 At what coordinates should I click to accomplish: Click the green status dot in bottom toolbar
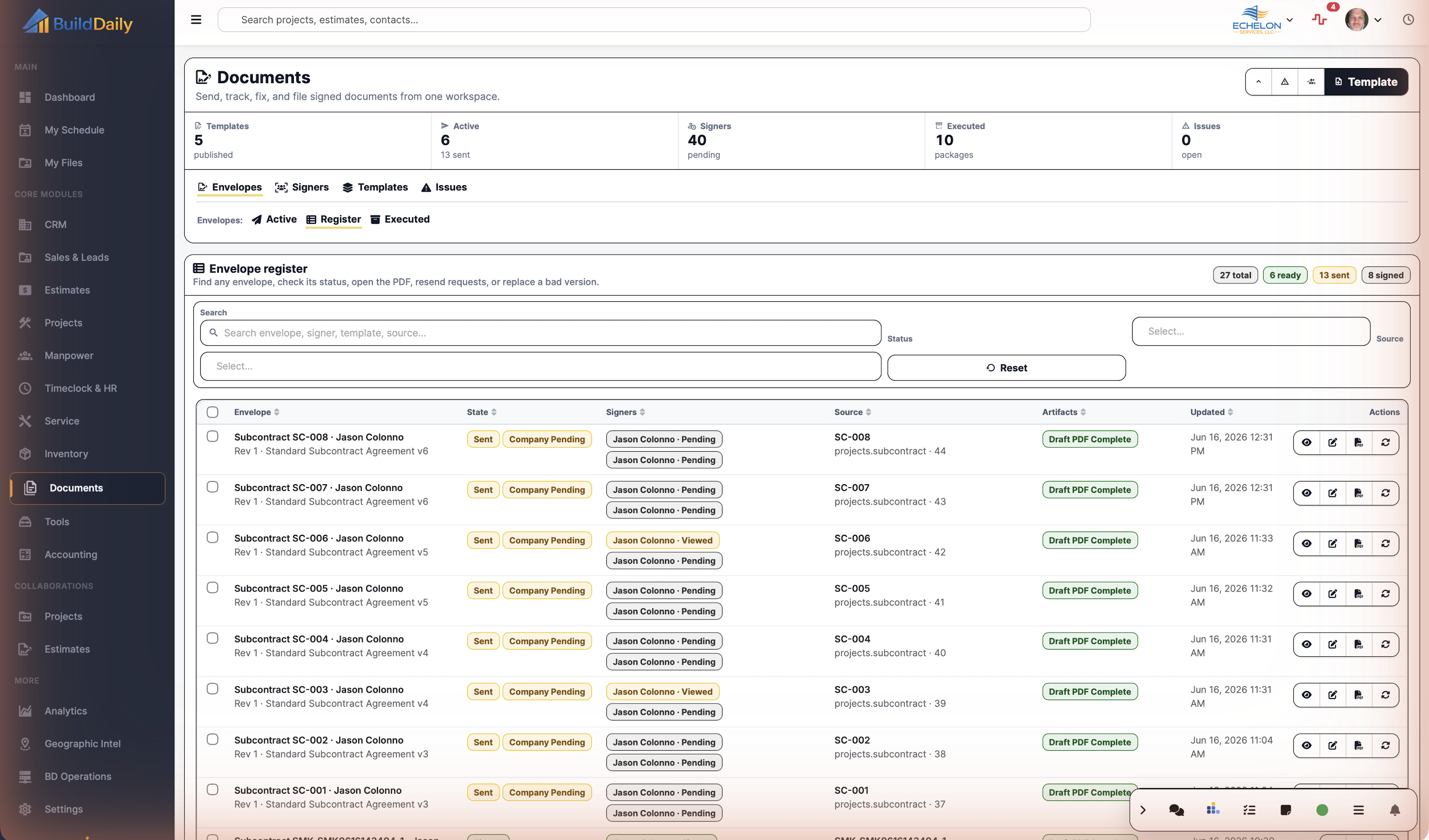tap(1322, 810)
